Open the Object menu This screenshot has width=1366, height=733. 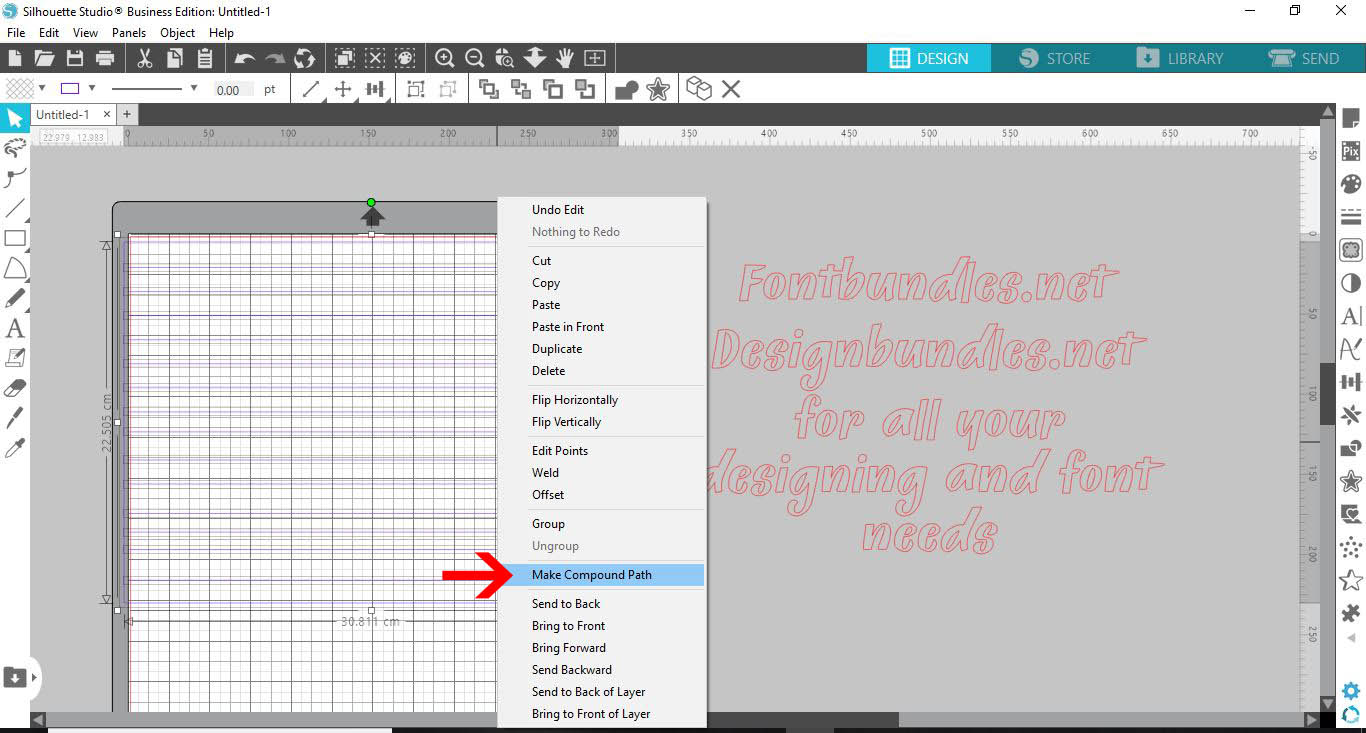click(178, 33)
